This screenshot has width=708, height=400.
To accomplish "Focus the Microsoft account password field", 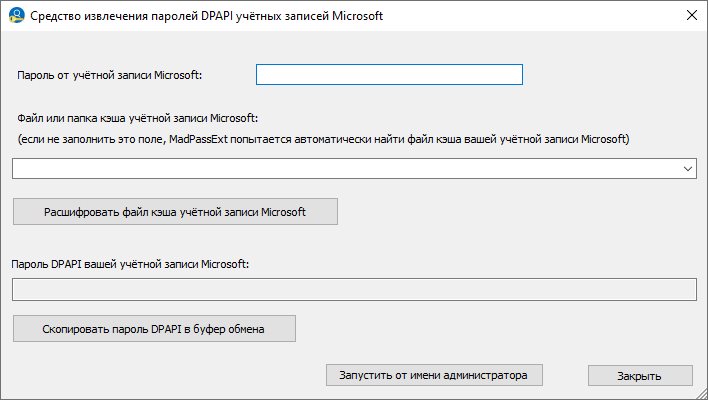I will click(x=389, y=75).
